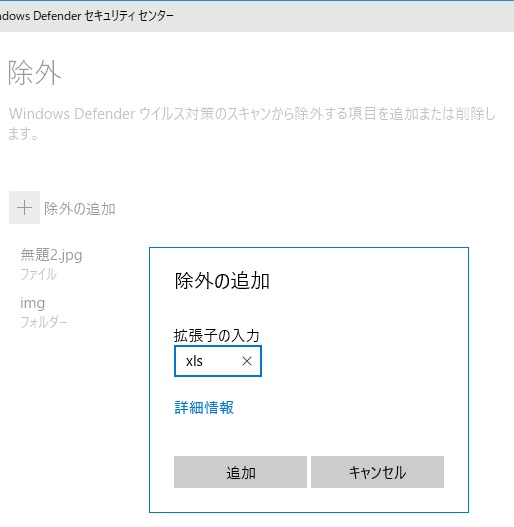Click the xls text in the extension box
This screenshot has height=527, width=514.
194,361
